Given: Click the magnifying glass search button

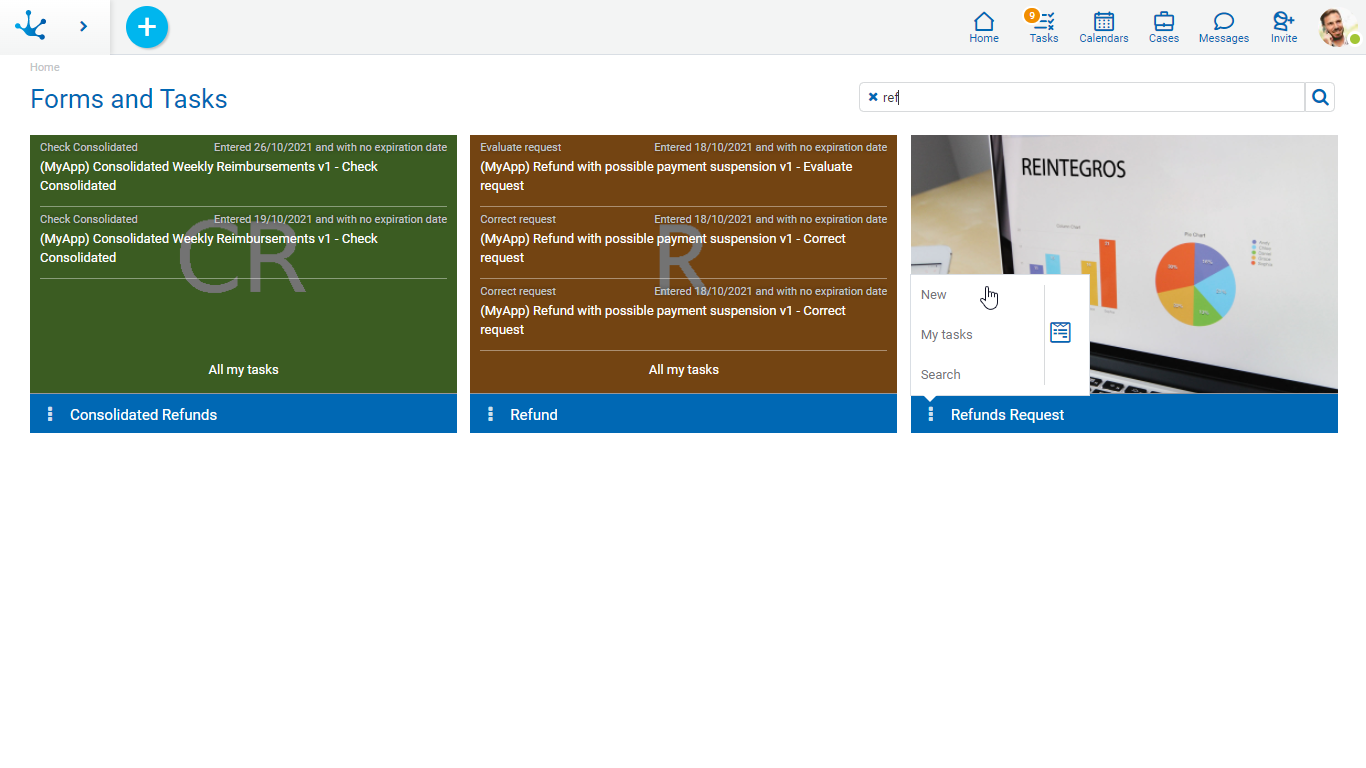Looking at the screenshot, I should click(1320, 97).
